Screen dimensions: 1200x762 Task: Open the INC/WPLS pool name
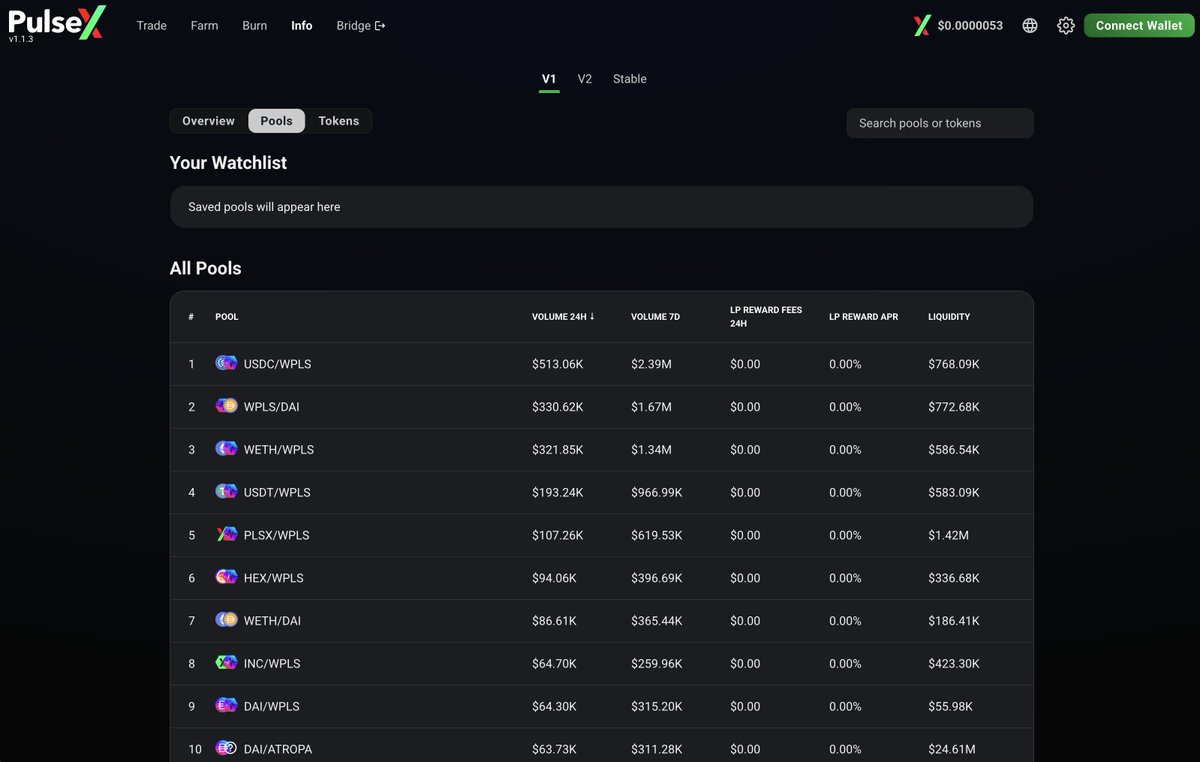[x=272, y=663]
